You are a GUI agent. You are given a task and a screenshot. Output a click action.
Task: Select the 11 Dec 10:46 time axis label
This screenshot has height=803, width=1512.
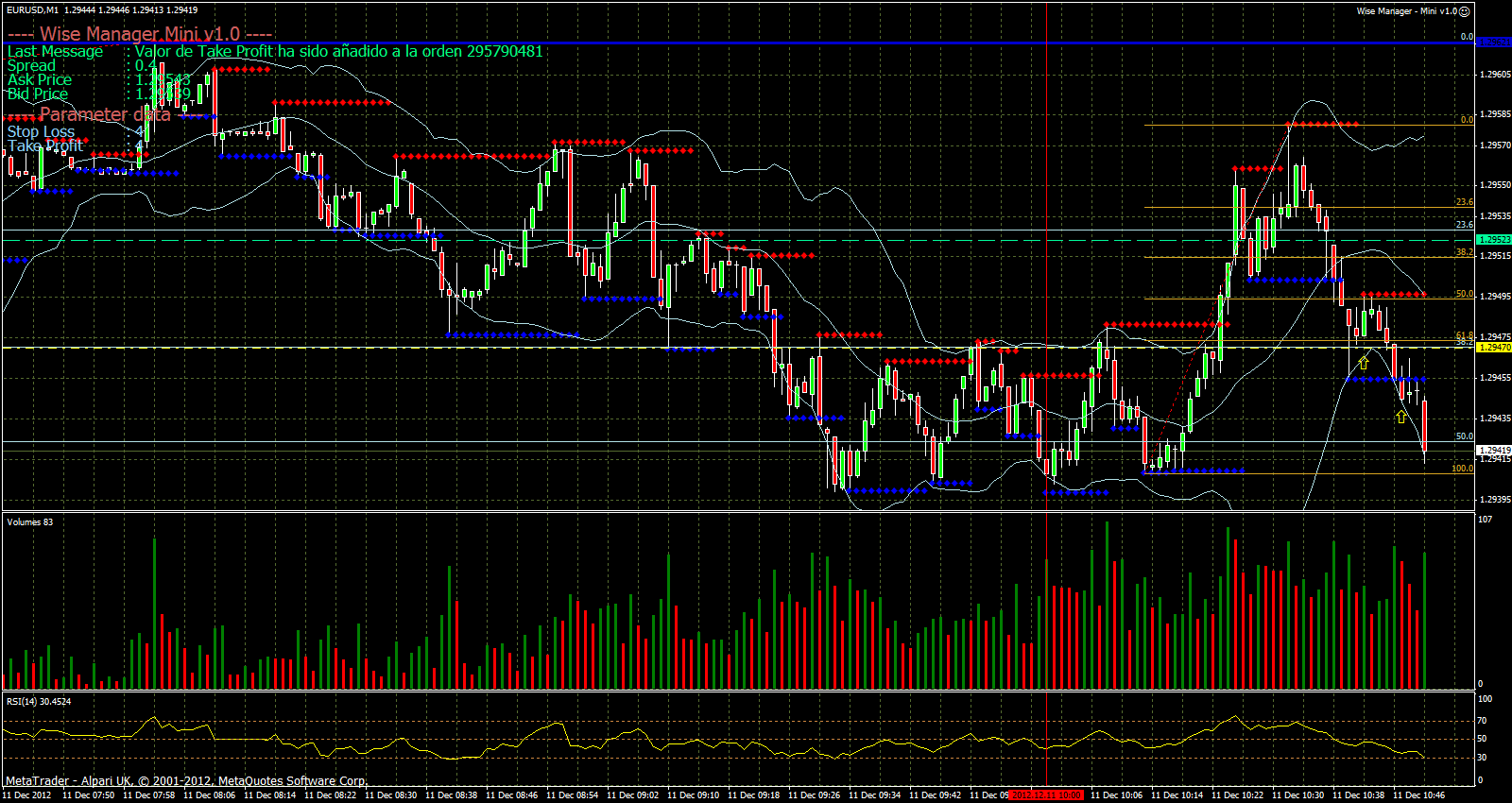click(1418, 795)
